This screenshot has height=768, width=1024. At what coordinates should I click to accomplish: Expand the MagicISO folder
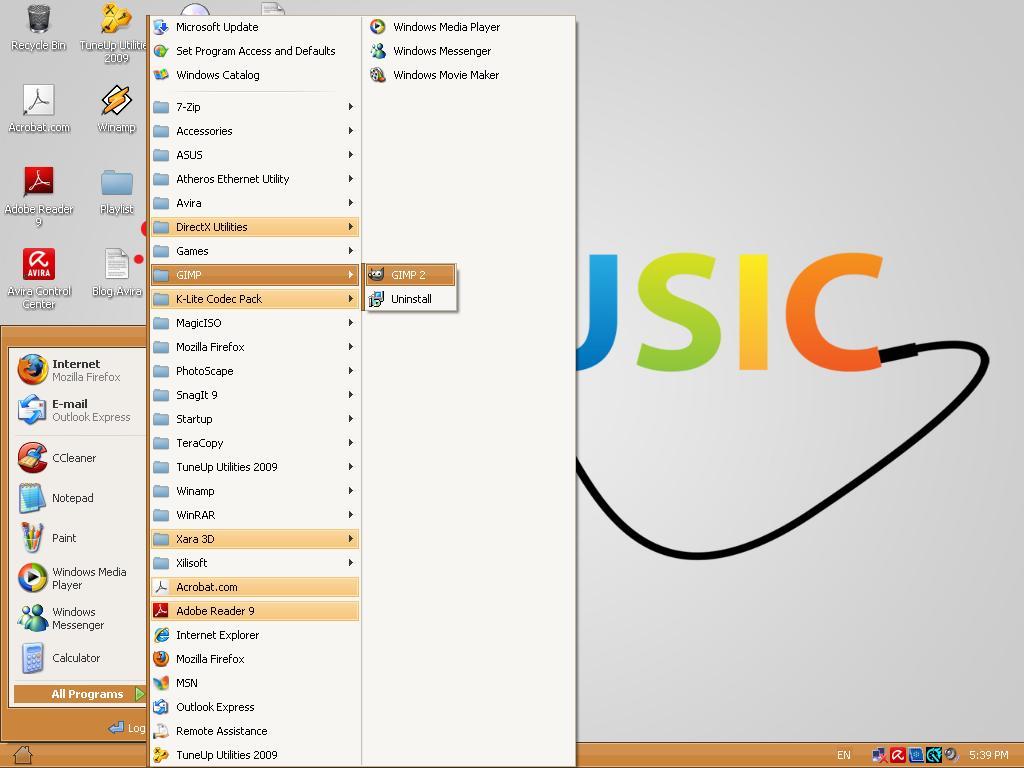tap(255, 323)
